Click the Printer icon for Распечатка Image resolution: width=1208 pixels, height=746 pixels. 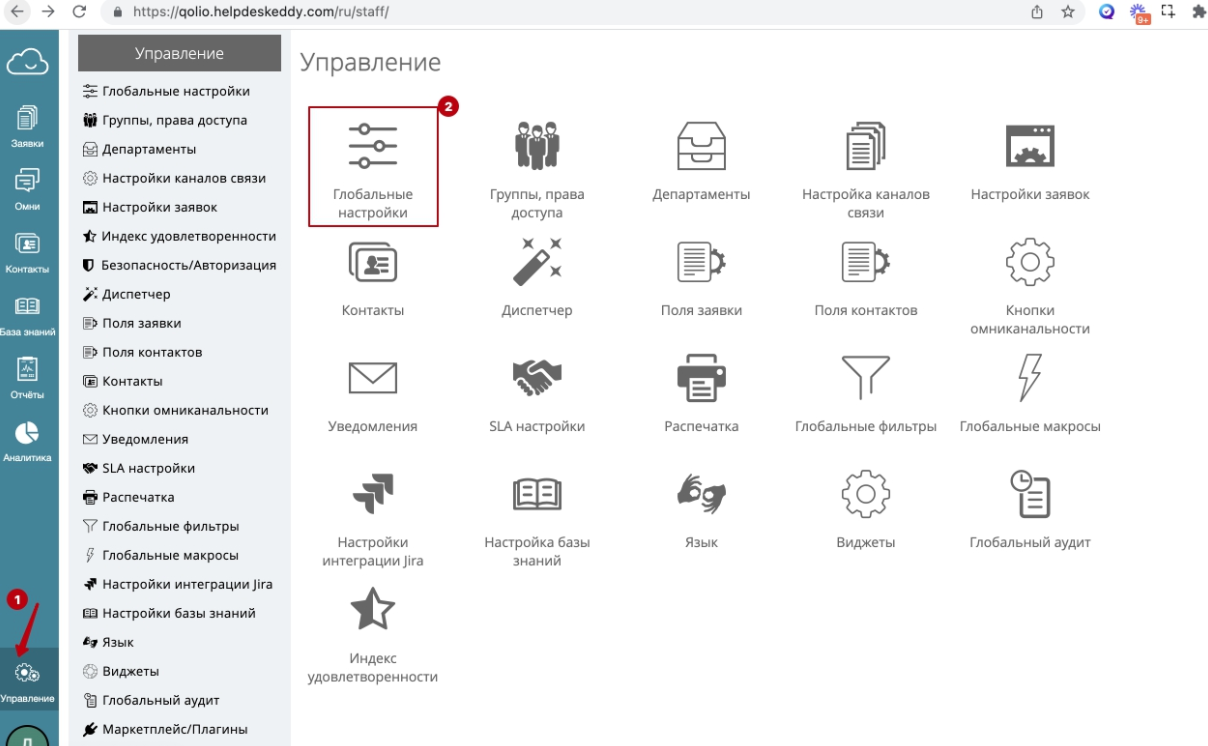click(701, 378)
